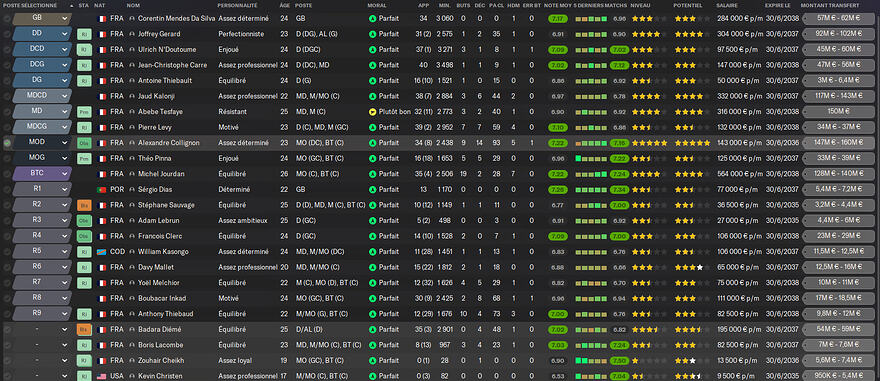Click the info icon beside Pierre Levy's name
880x381 pixels.
(132, 127)
